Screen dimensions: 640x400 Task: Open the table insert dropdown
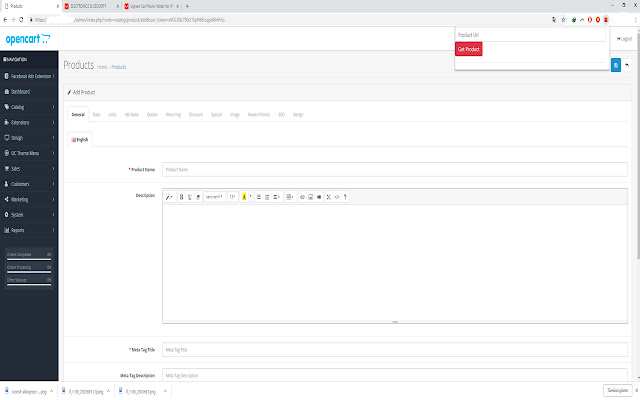coord(290,197)
